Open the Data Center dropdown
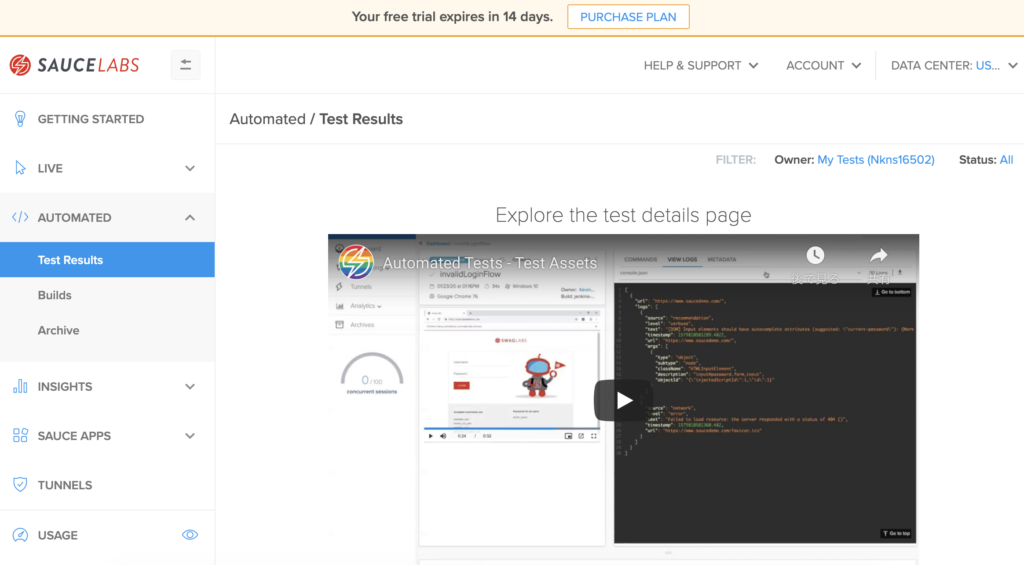The image size is (1024, 565). [x=954, y=65]
